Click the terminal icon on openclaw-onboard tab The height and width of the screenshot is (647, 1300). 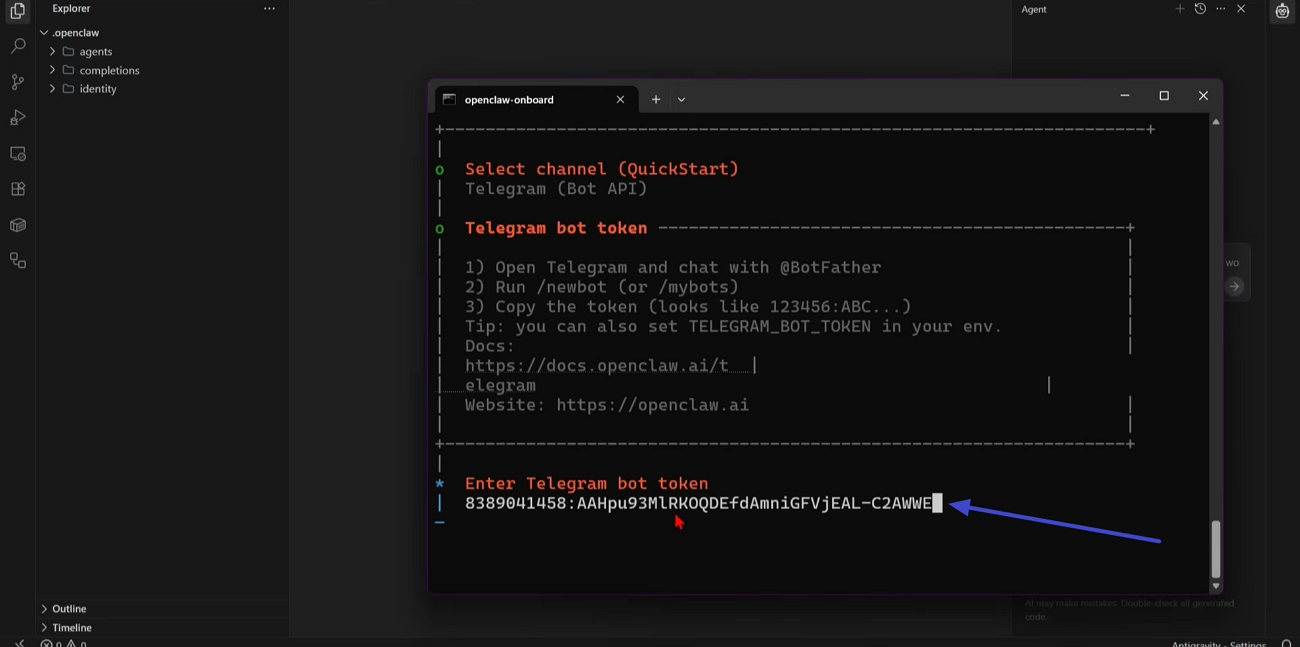449,99
